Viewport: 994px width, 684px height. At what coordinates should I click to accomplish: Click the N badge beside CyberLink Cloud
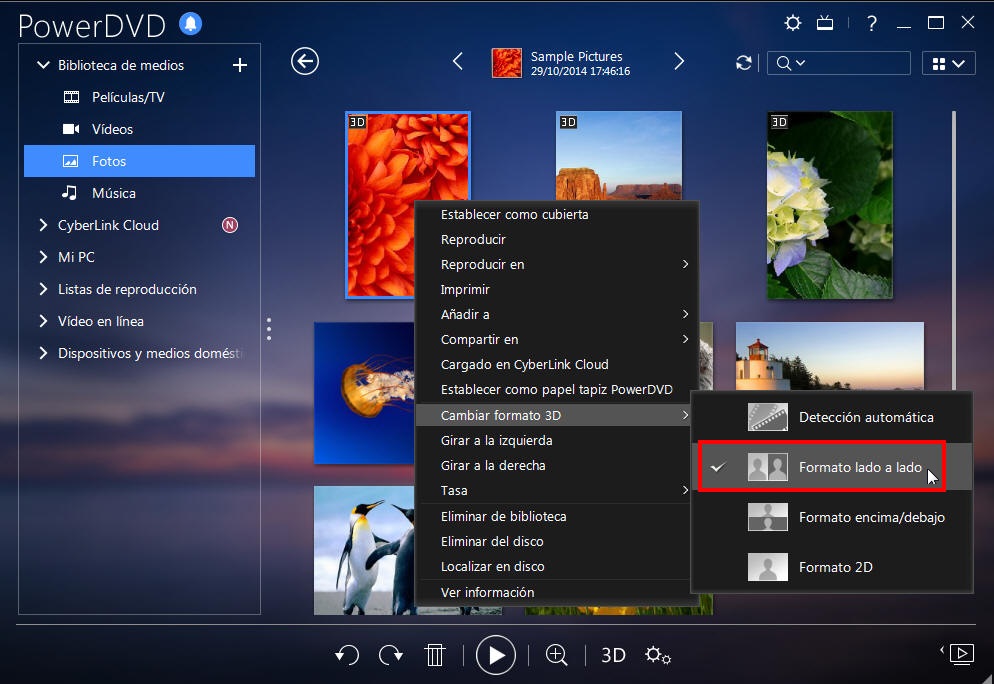pyautogui.click(x=229, y=225)
